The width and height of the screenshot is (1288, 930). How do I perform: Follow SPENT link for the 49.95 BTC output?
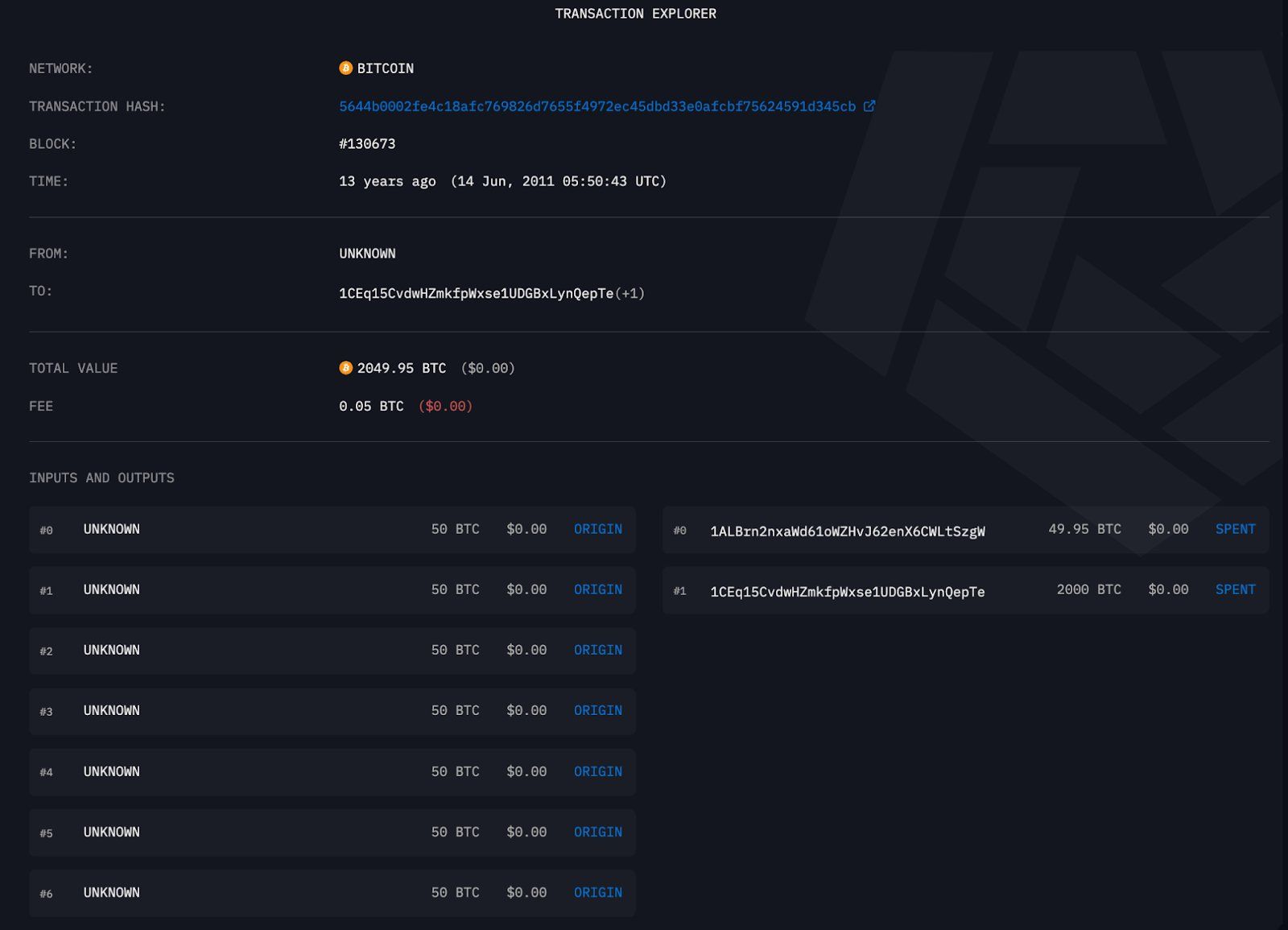[x=1235, y=529]
